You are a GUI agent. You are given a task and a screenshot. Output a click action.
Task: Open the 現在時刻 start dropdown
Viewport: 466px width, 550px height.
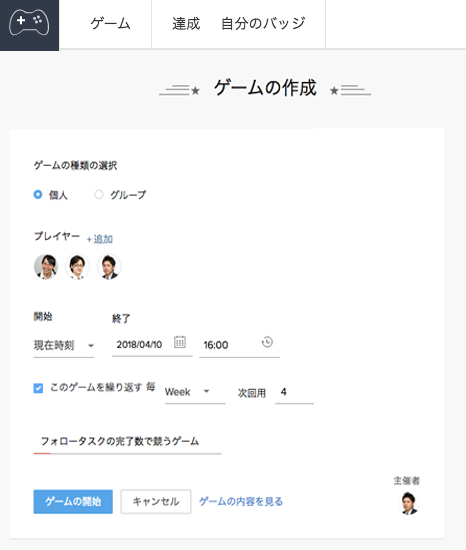pyautogui.click(x=64, y=346)
